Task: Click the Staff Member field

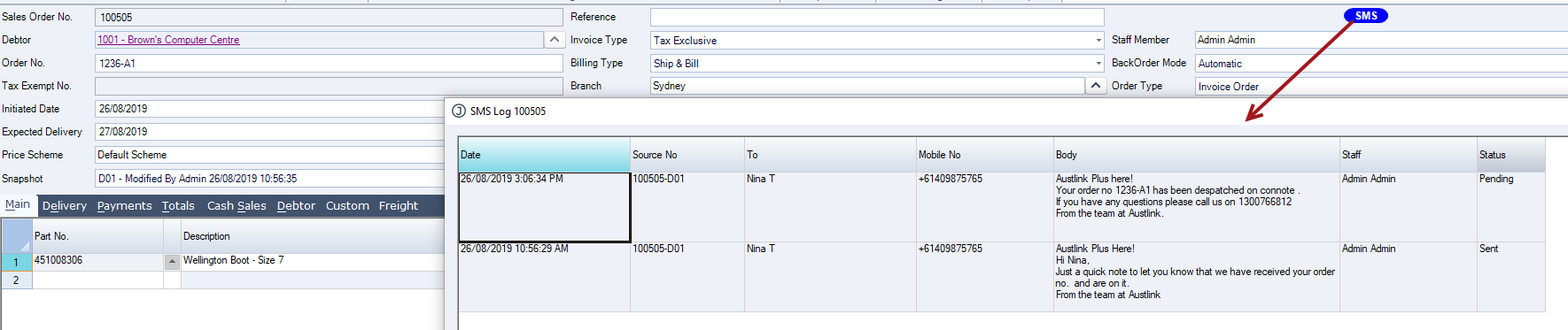Action: (1381, 40)
